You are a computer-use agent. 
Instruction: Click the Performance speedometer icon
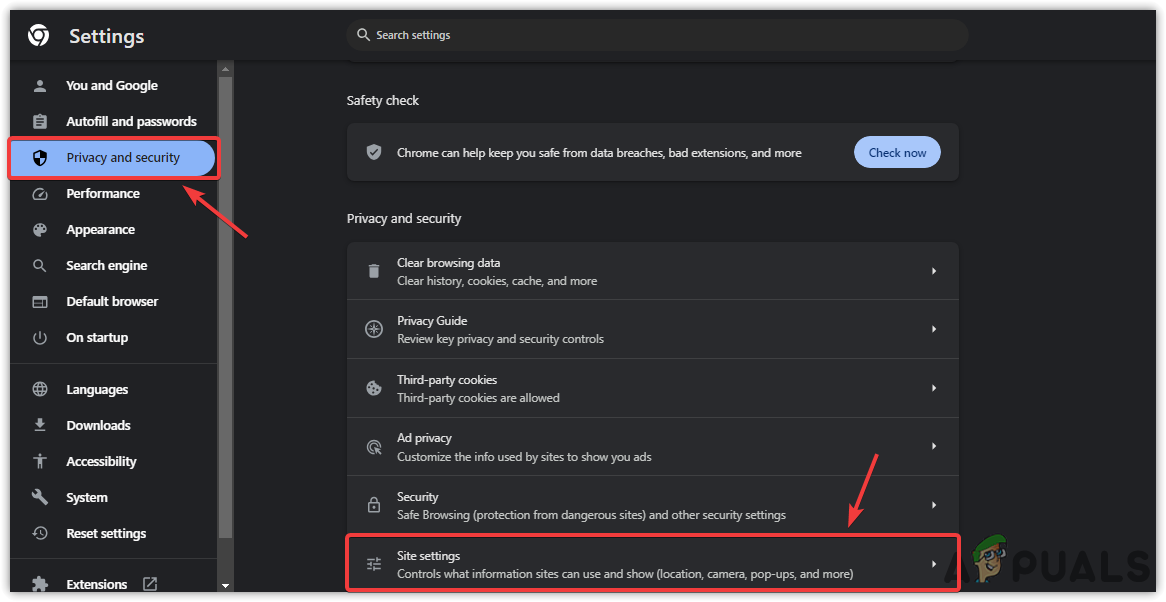pos(40,194)
